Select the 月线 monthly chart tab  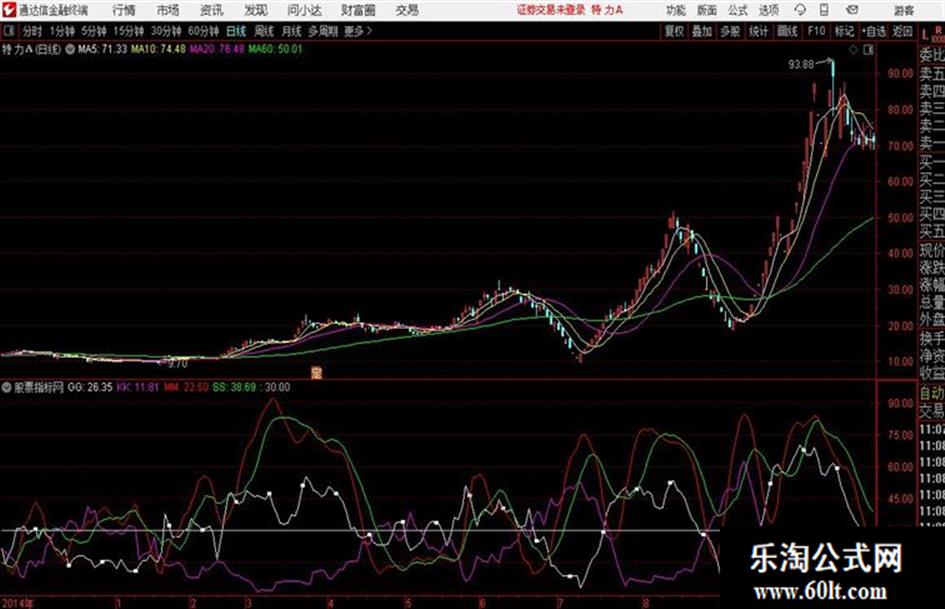click(x=292, y=31)
